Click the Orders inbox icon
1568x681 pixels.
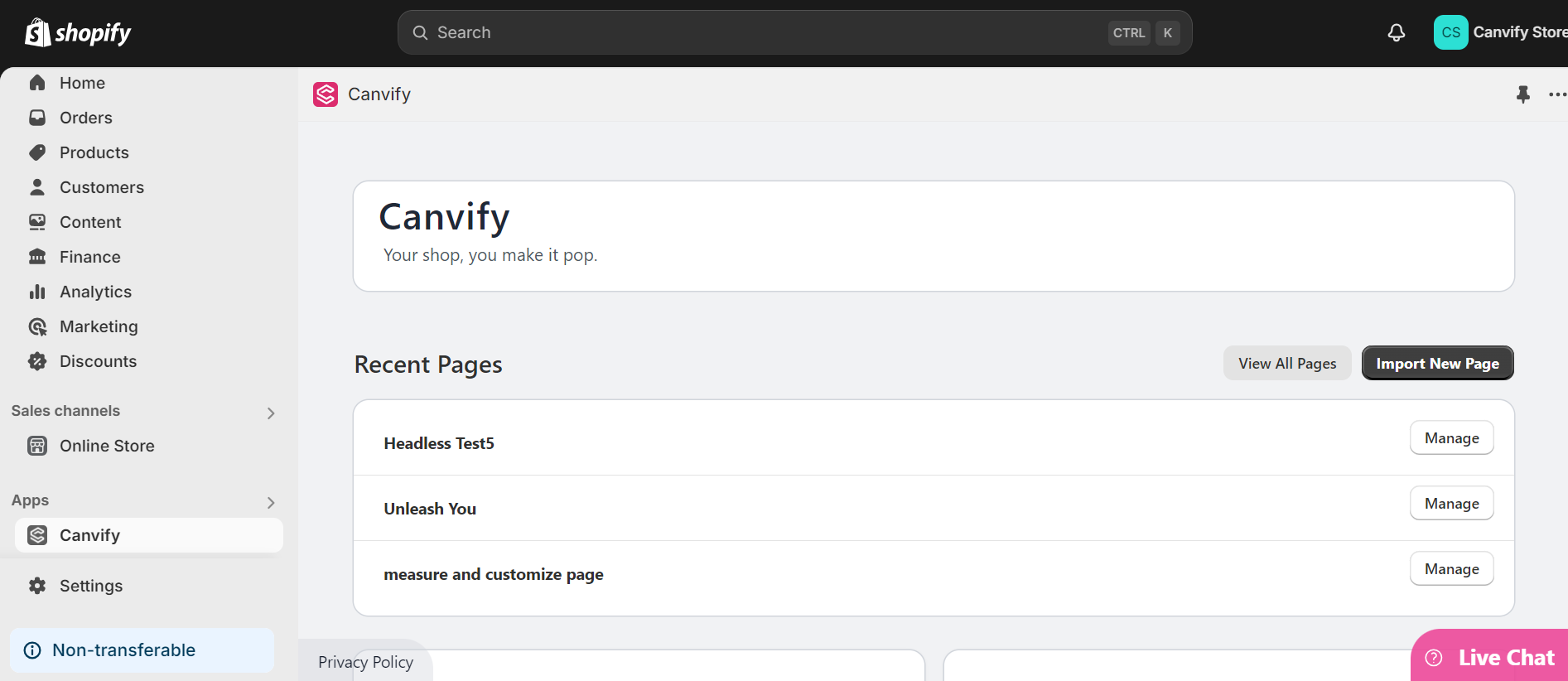[x=37, y=118]
